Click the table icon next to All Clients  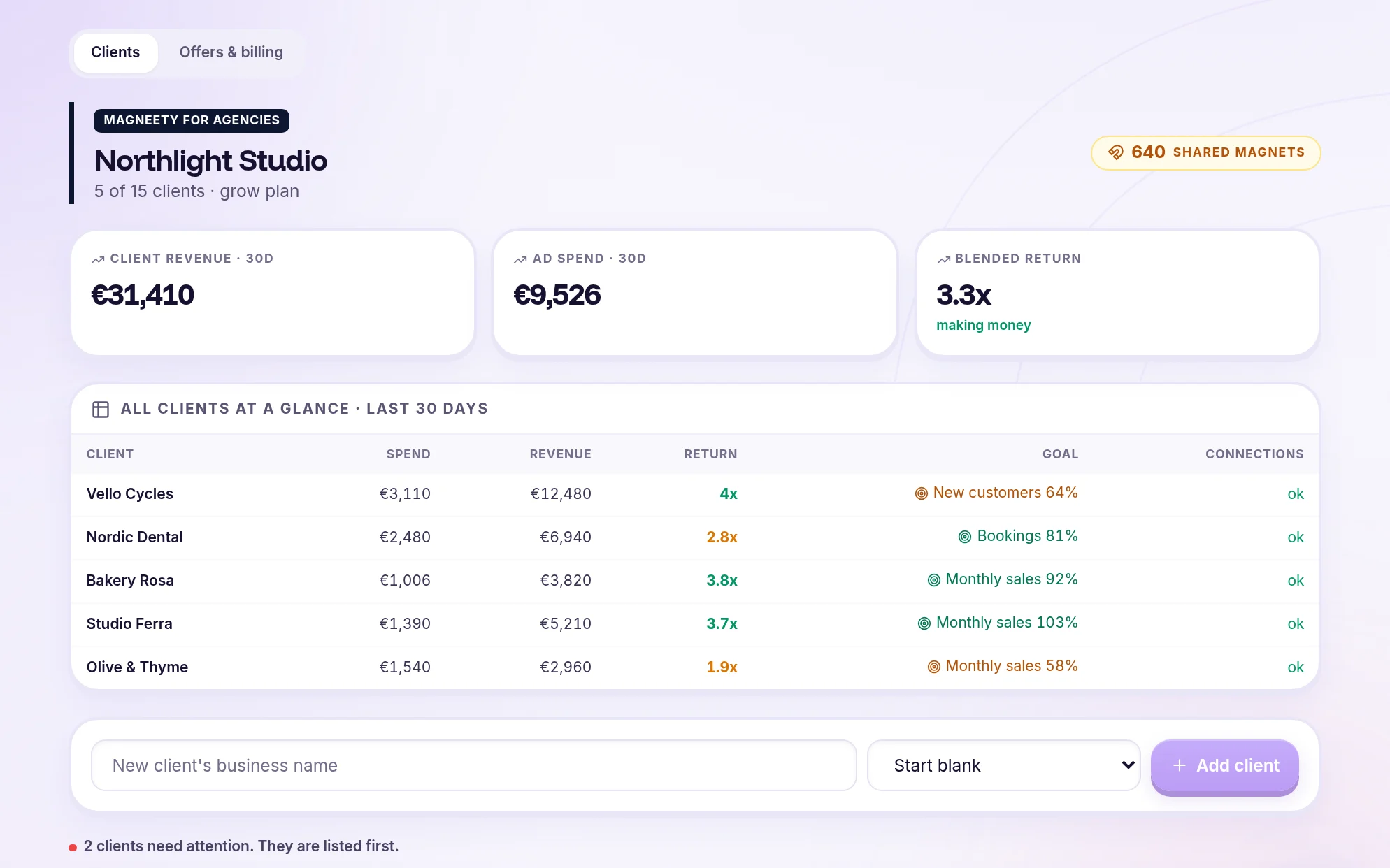[101, 409]
